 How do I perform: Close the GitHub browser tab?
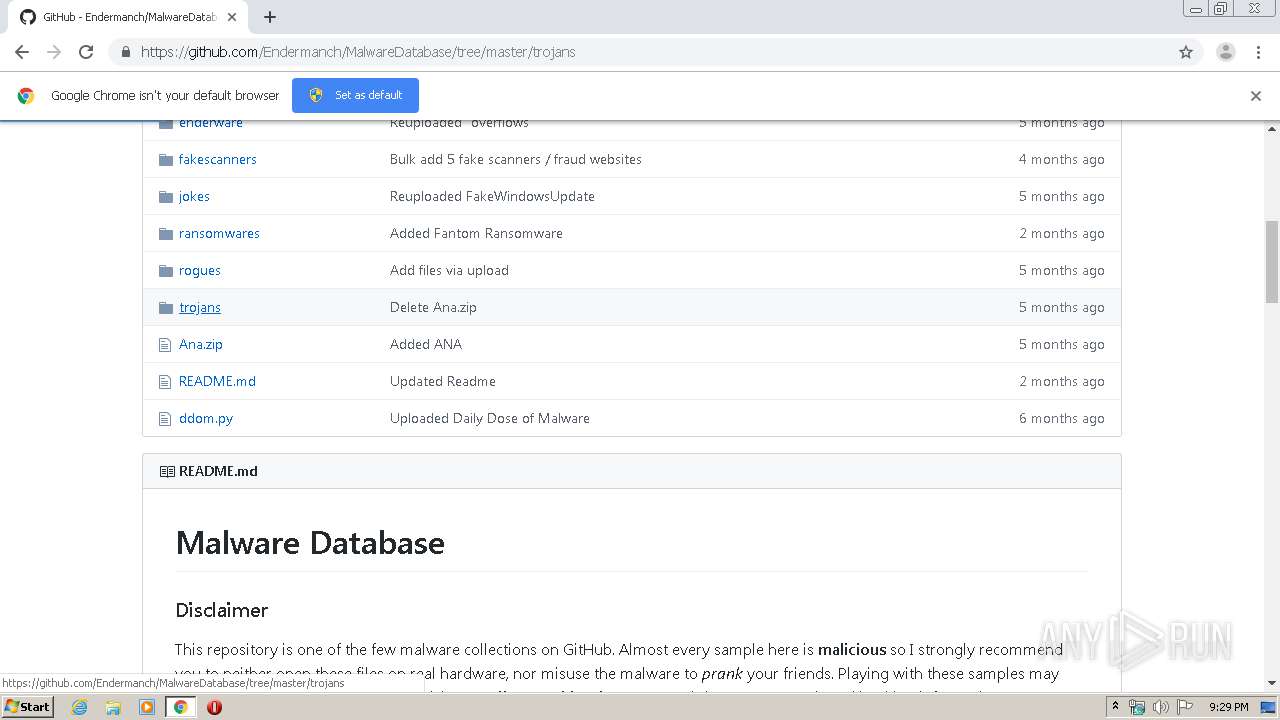[234, 17]
